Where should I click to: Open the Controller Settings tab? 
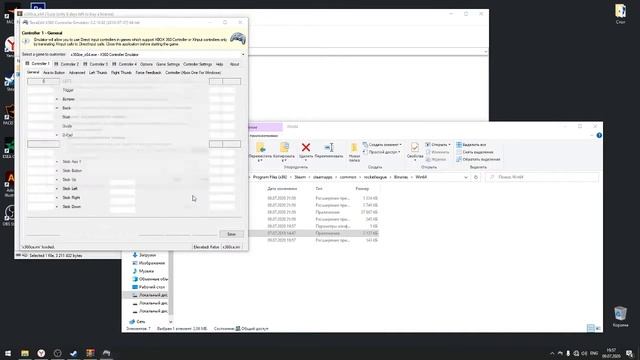pyautogui.click(x=198, y=64)
